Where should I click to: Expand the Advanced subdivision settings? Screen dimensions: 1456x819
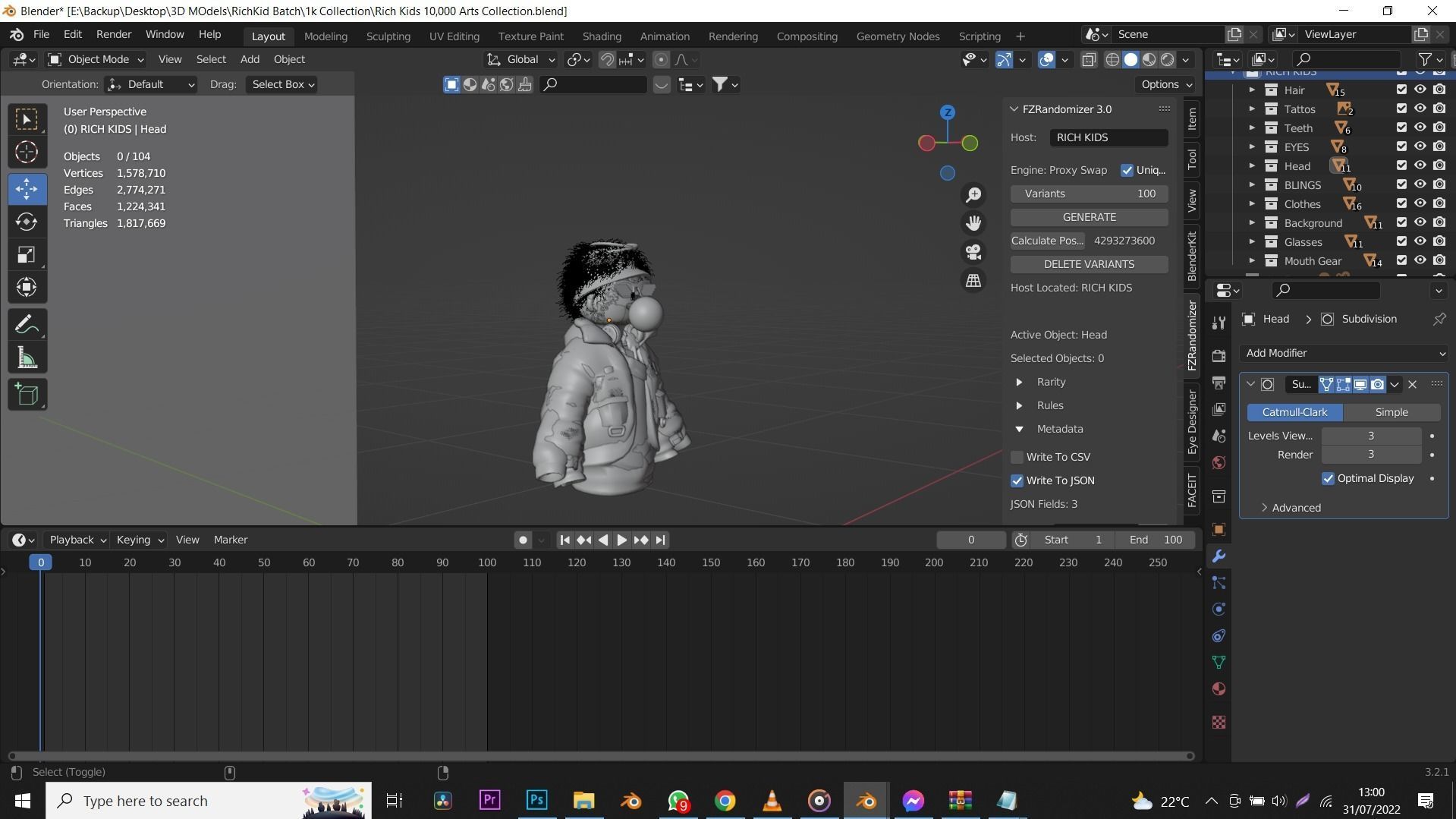1264,508
